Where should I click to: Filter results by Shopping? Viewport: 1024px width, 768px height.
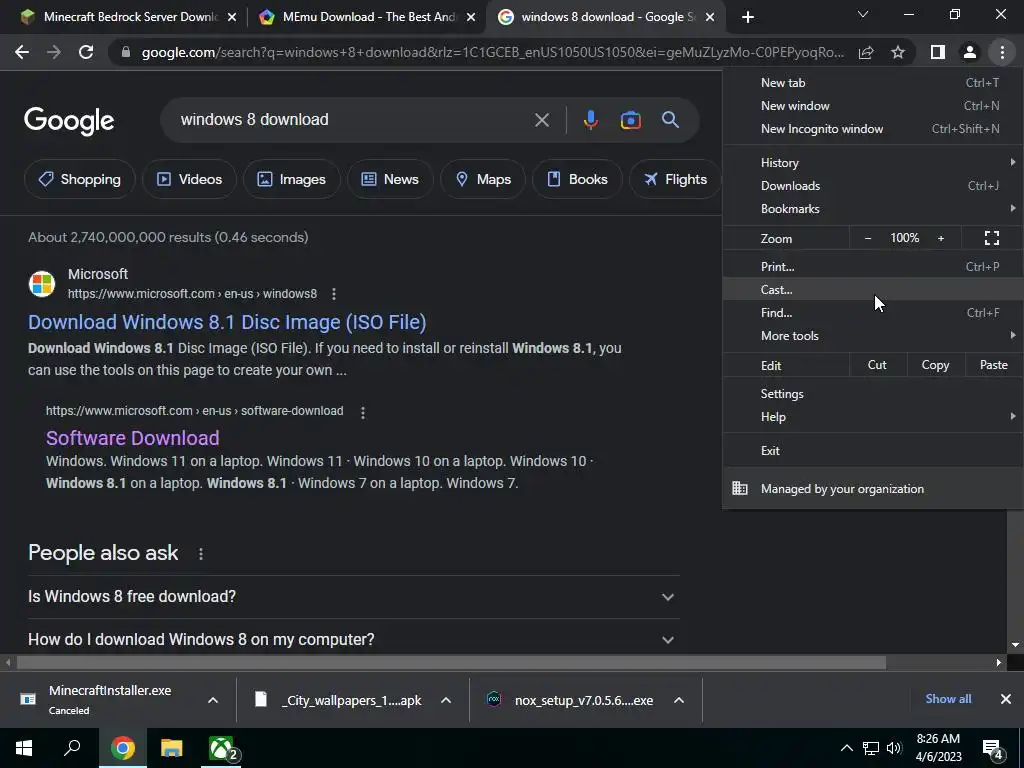pyautogui.click(x=80, y=179)
